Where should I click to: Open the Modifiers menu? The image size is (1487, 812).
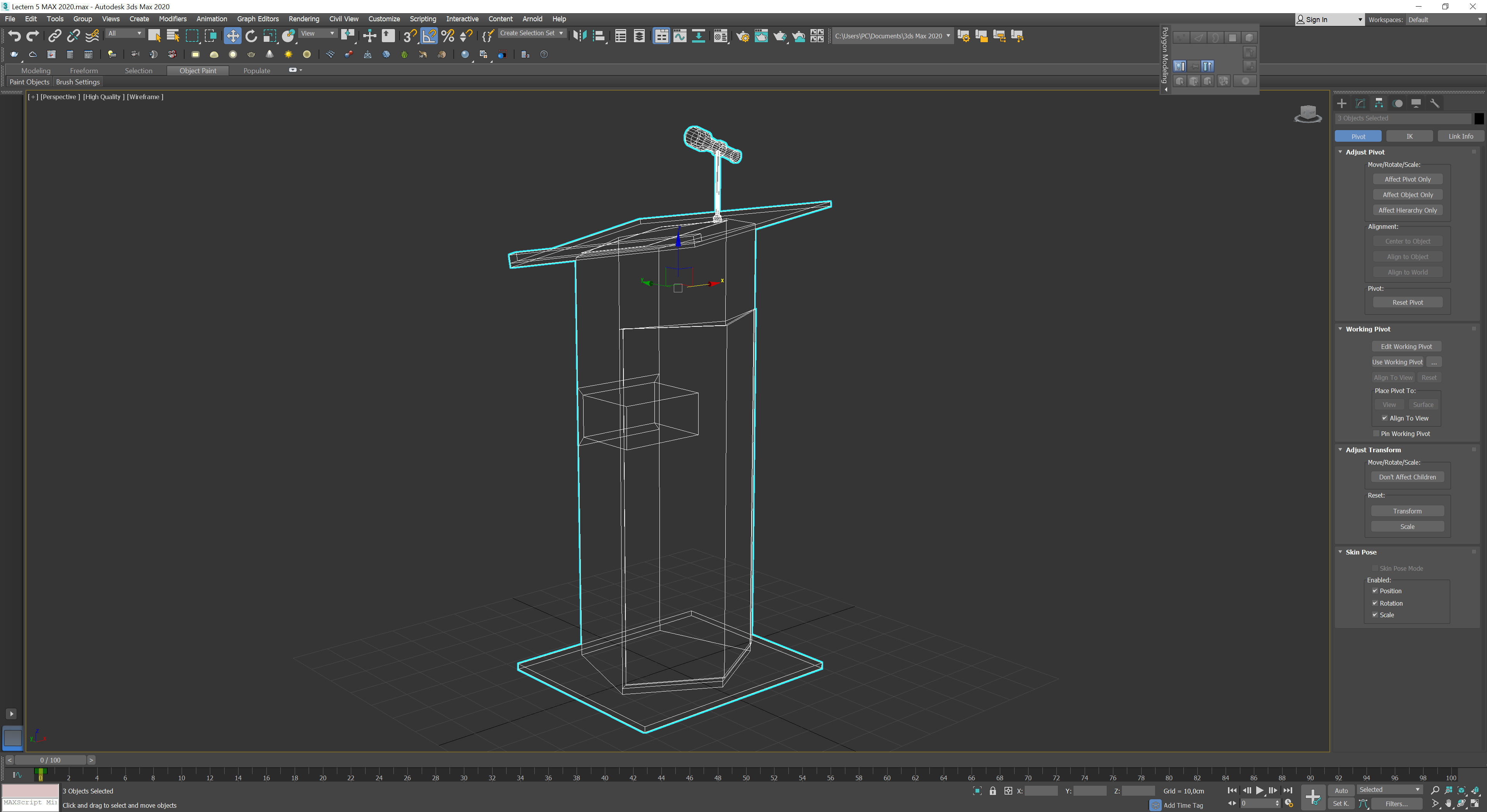click(173, 19)
